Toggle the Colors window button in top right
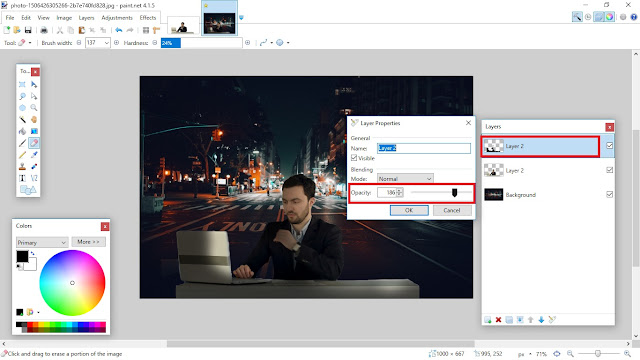640x360 pixels. pyautogui.click(x=609, y=17)
